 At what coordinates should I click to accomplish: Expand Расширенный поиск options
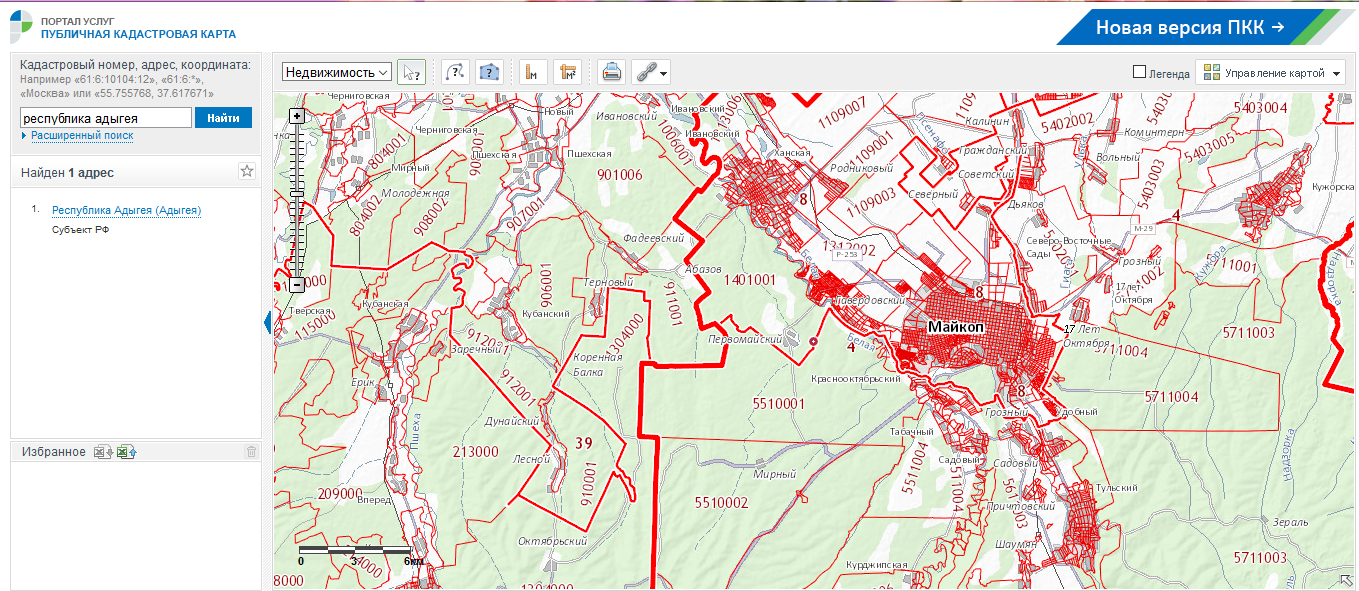(x=81, y=135)
